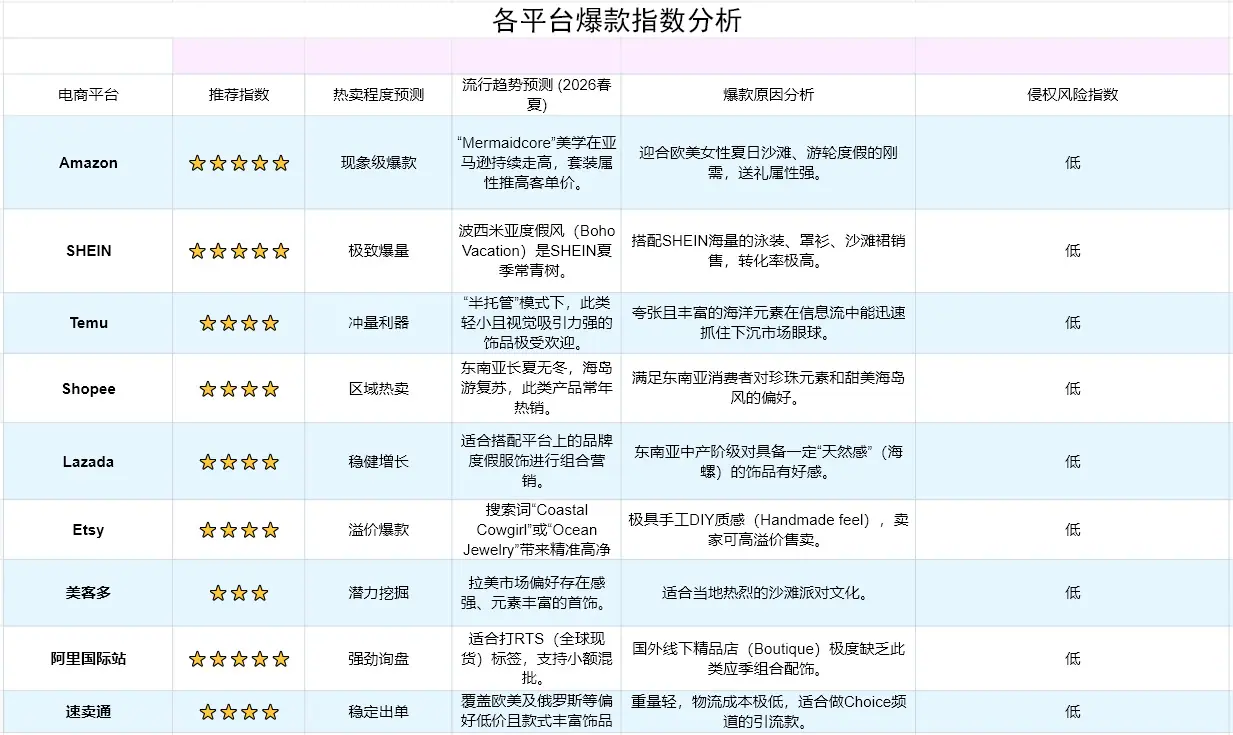Image resolution: width=1233 pixels, height=735 pixels.
Task: Select the Lazada platform cell
Action: click(88, 461)
